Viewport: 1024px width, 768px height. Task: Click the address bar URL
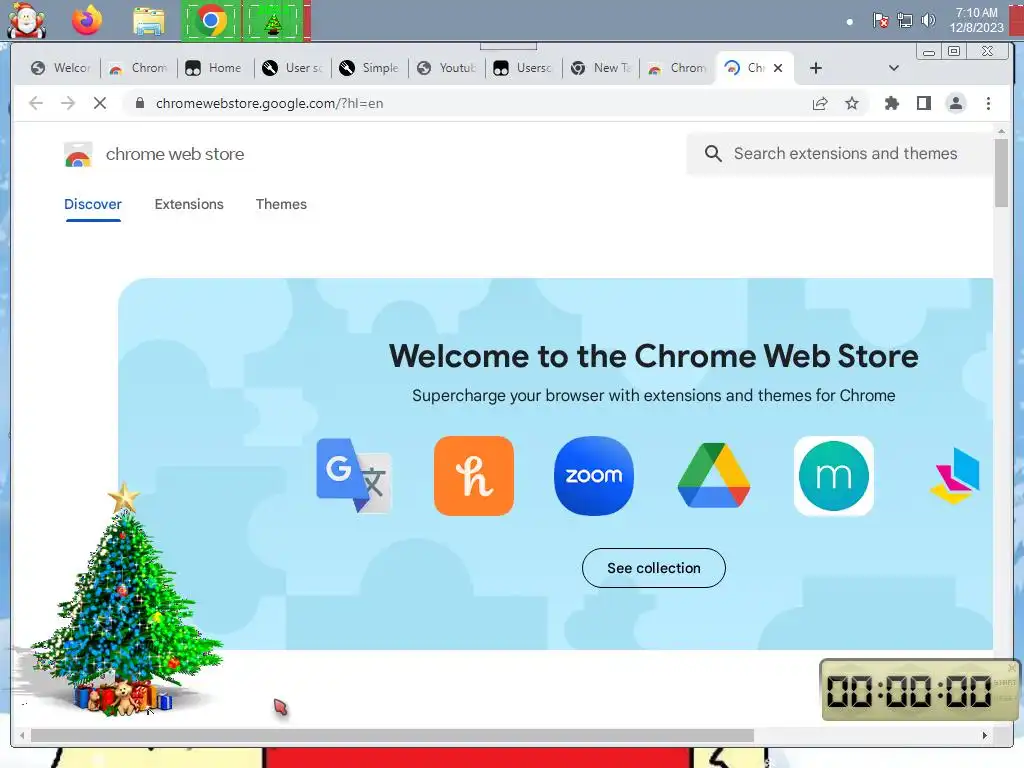click(x=270, y=103)
